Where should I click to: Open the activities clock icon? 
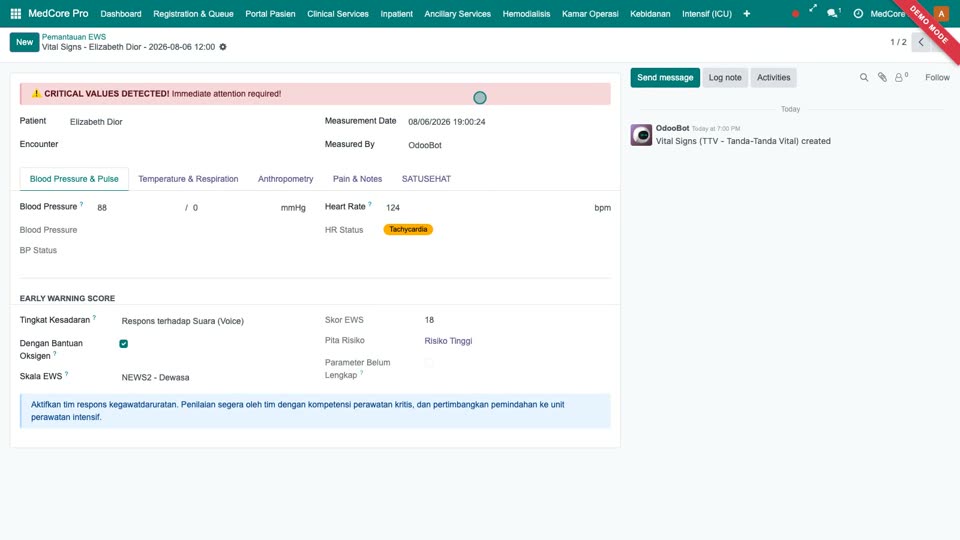(858, 13)
